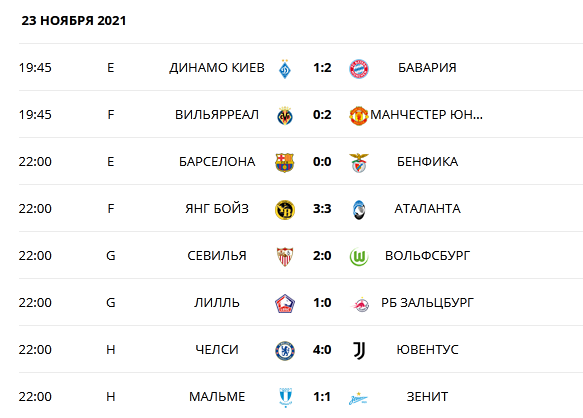Click the Chelsea blue crest

click(x=285, y=351)
